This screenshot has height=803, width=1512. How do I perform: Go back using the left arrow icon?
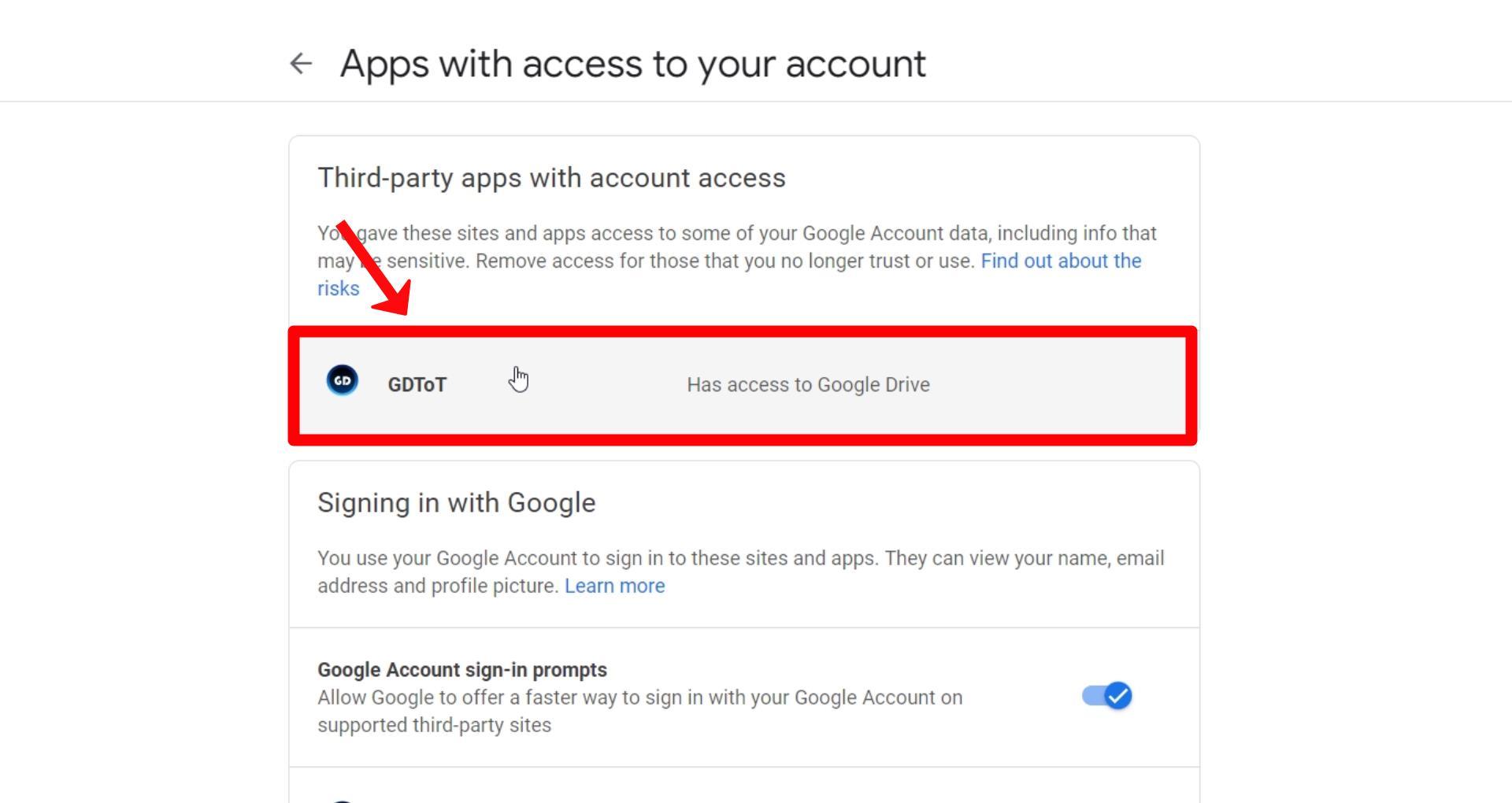click(301, 64)
